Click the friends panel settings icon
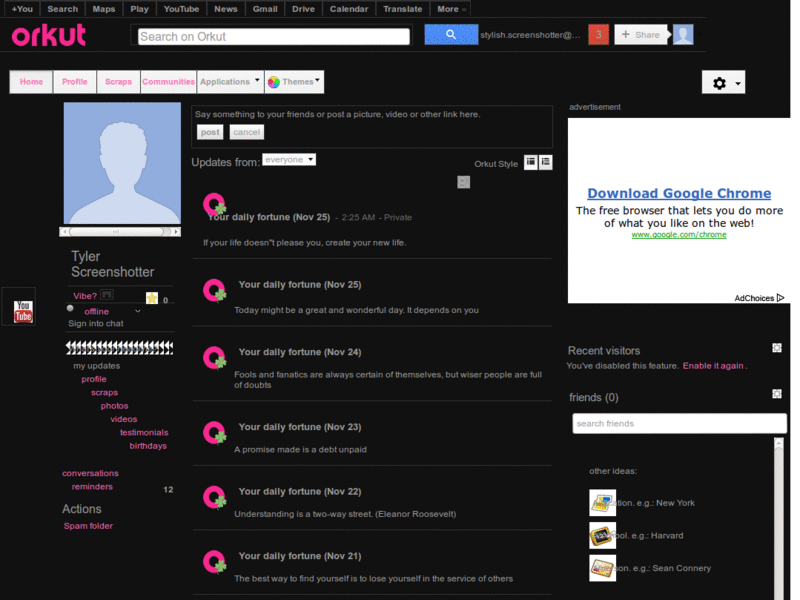Viewport: 800px width, 600px height. click(777, 394)
